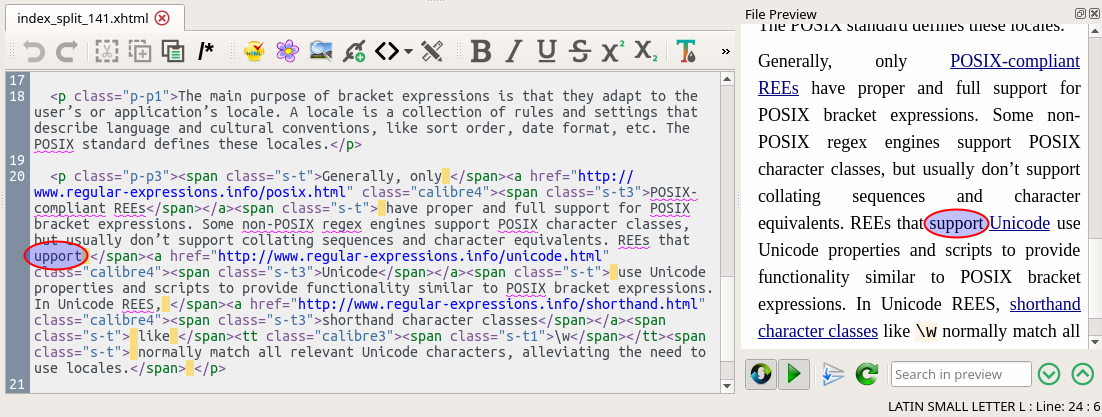Run the HTML fix check tool
This screenshot has width=1102, height=417.
[254, 51]
